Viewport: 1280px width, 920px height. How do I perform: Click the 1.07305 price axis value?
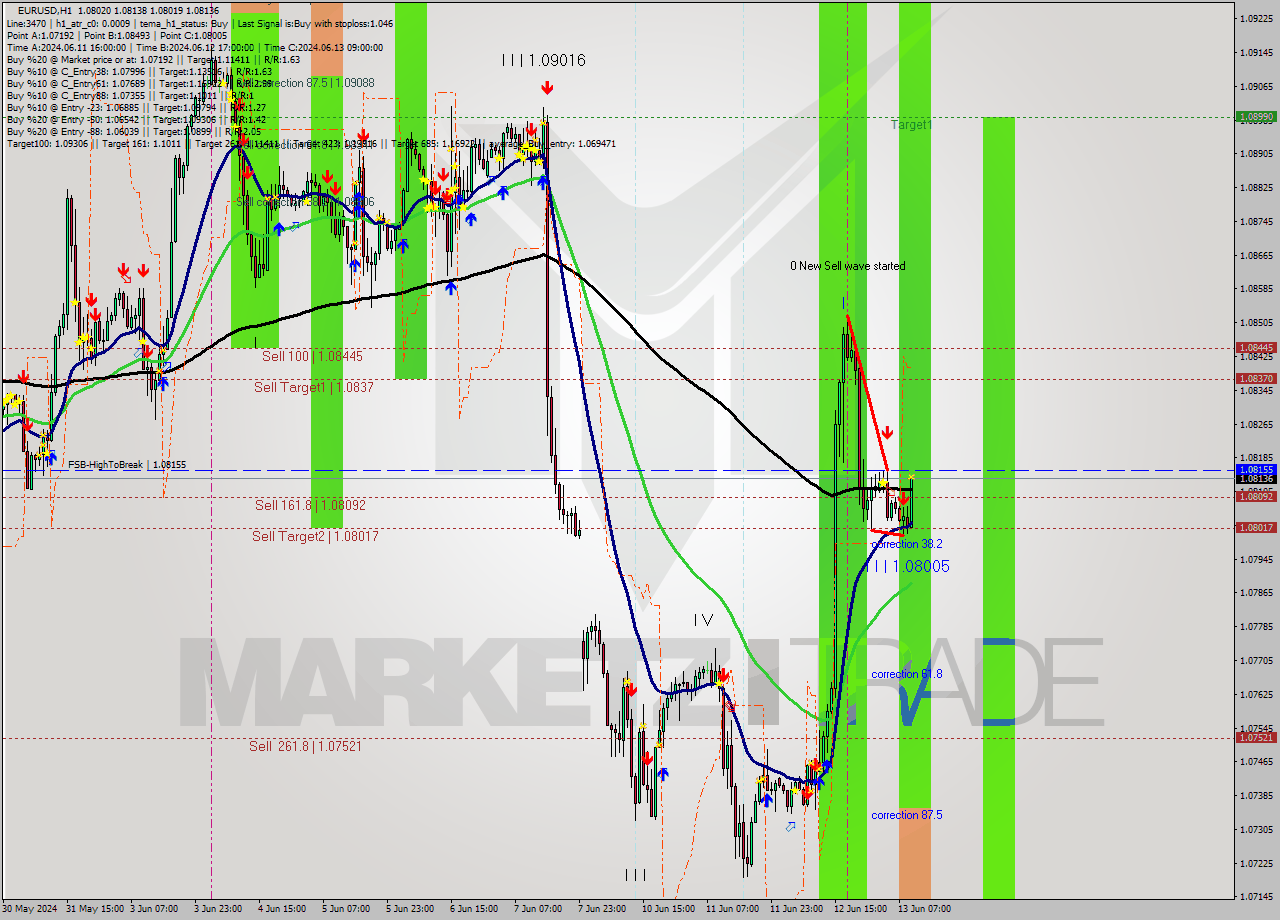pos(1256,830)
